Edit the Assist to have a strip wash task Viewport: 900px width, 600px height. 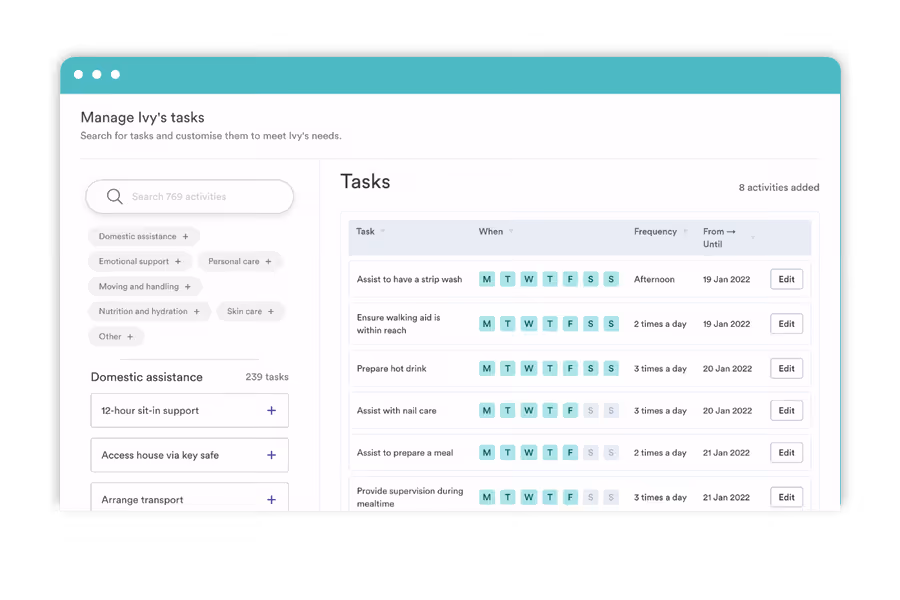pyautogui.click(x=786, y=279)
